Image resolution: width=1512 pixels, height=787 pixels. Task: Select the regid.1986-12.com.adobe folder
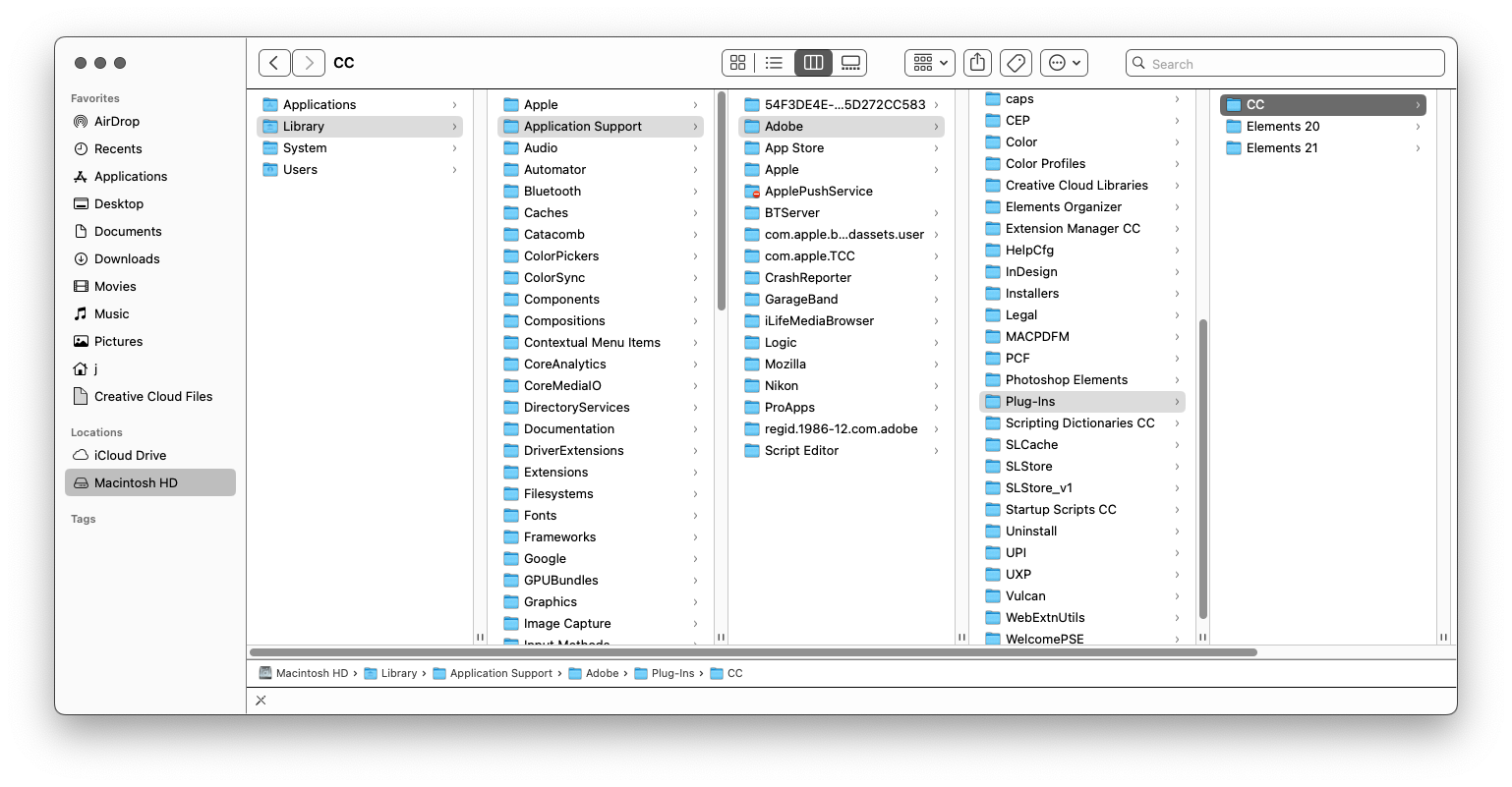[842, 429]
